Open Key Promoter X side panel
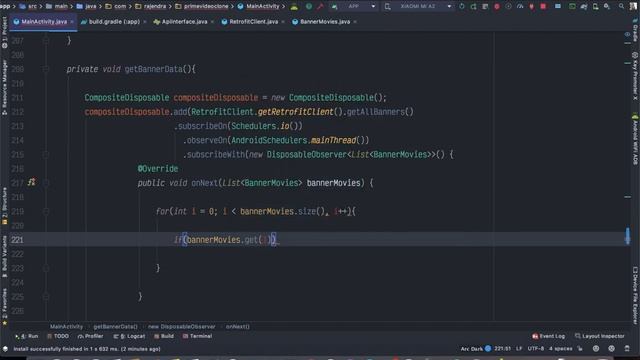This screenshot has width=640, height=360. coord(635,76)
